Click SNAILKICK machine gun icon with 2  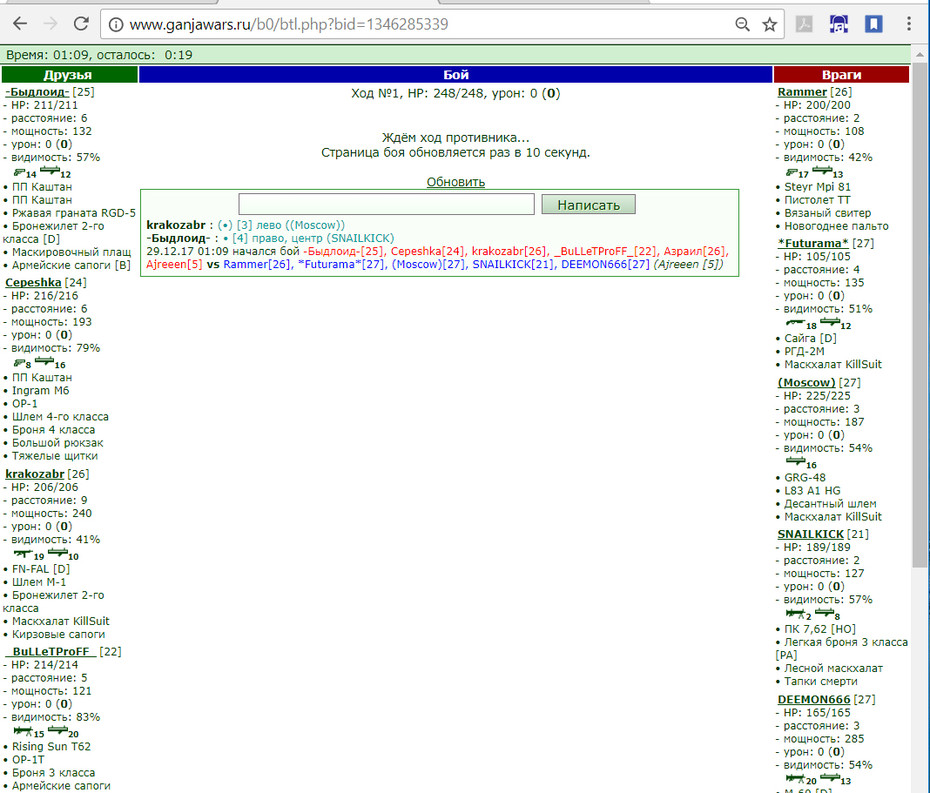click(x=795, y=614)
